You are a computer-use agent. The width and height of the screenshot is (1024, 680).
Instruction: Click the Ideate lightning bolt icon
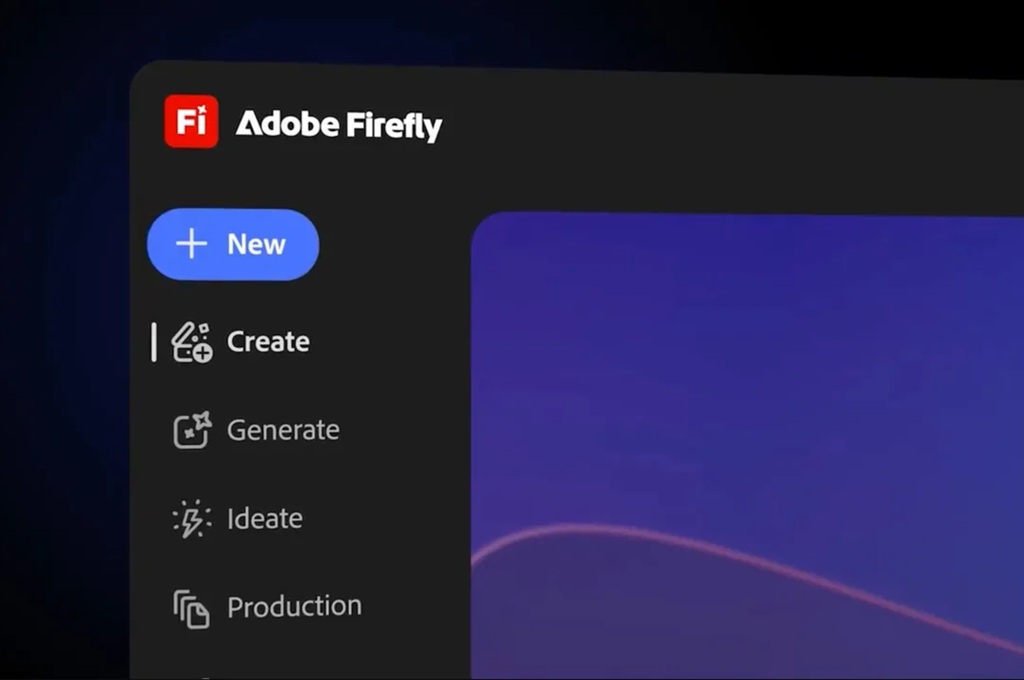(192, 518)
